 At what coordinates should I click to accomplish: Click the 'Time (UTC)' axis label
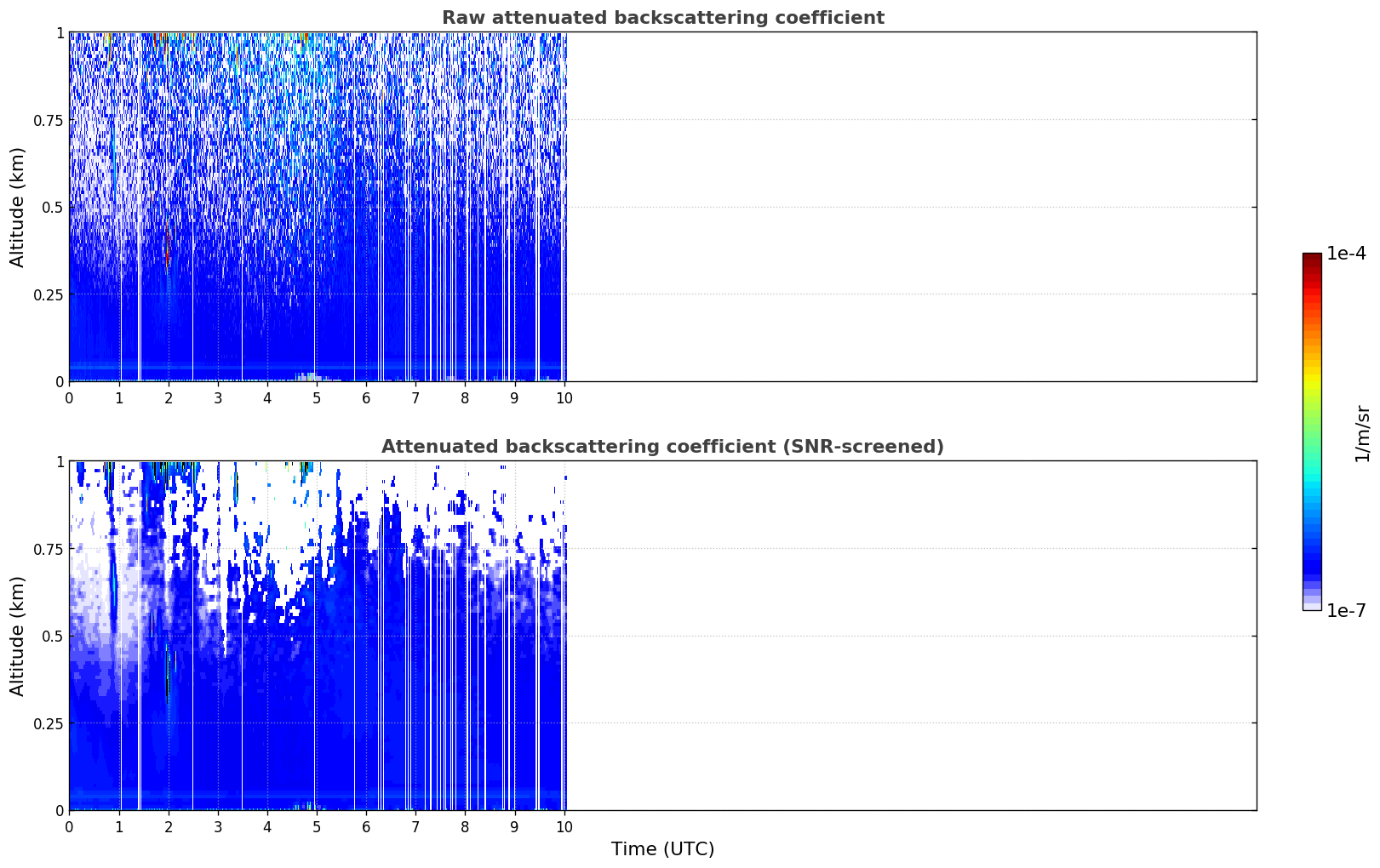click(662, 849)
